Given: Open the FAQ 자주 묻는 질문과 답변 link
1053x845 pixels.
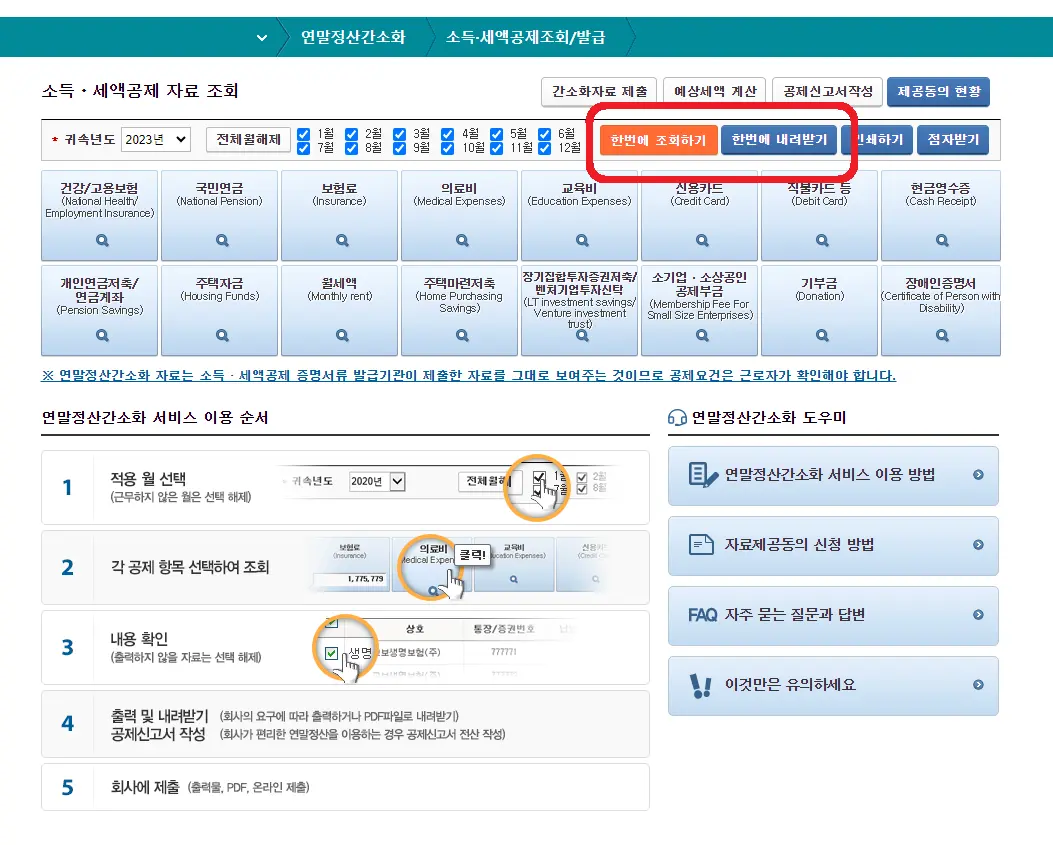Looking at the screenshot, I should (833, 616).
